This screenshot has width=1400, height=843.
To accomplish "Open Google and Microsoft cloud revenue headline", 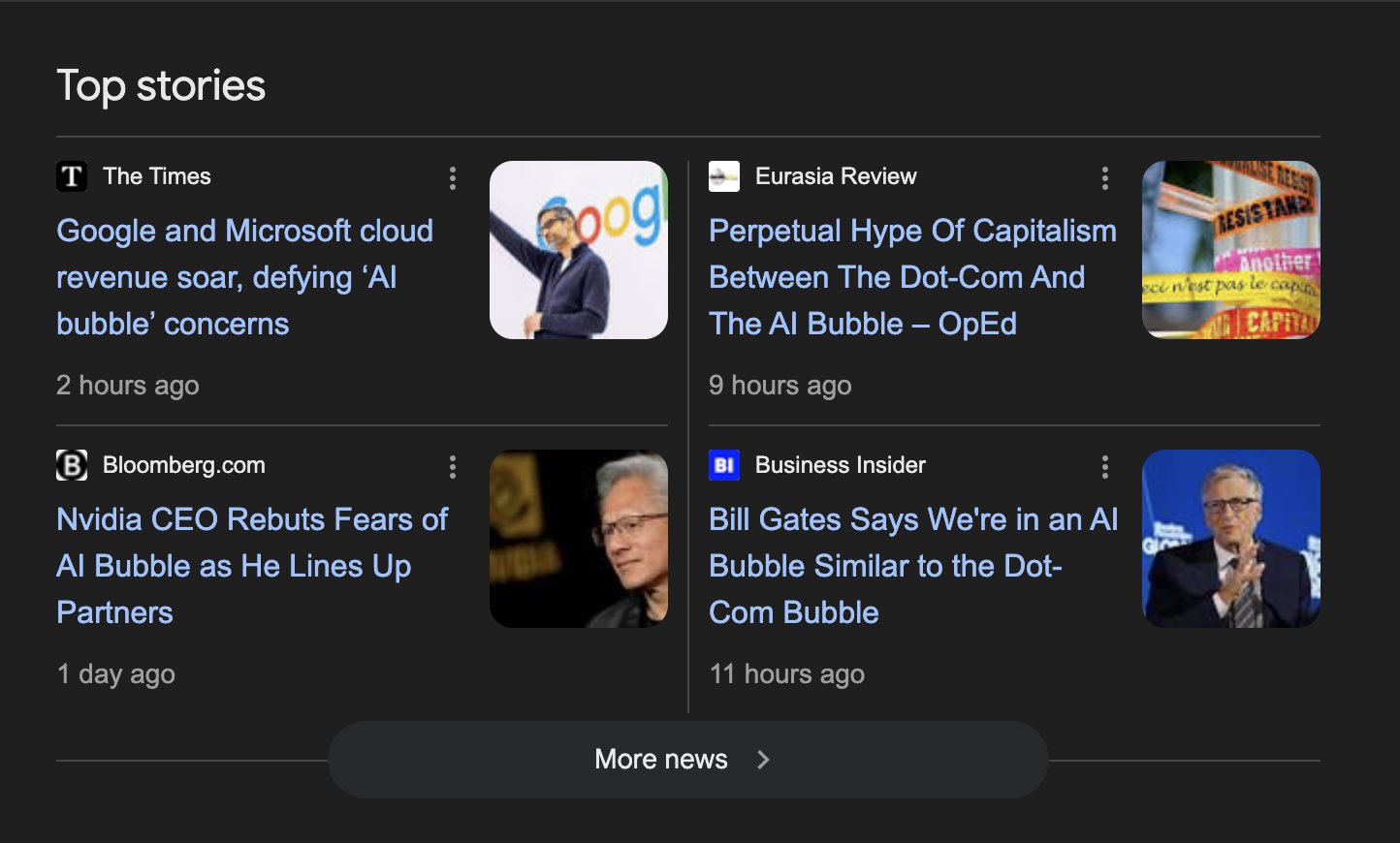I will (x=245, y=277).
